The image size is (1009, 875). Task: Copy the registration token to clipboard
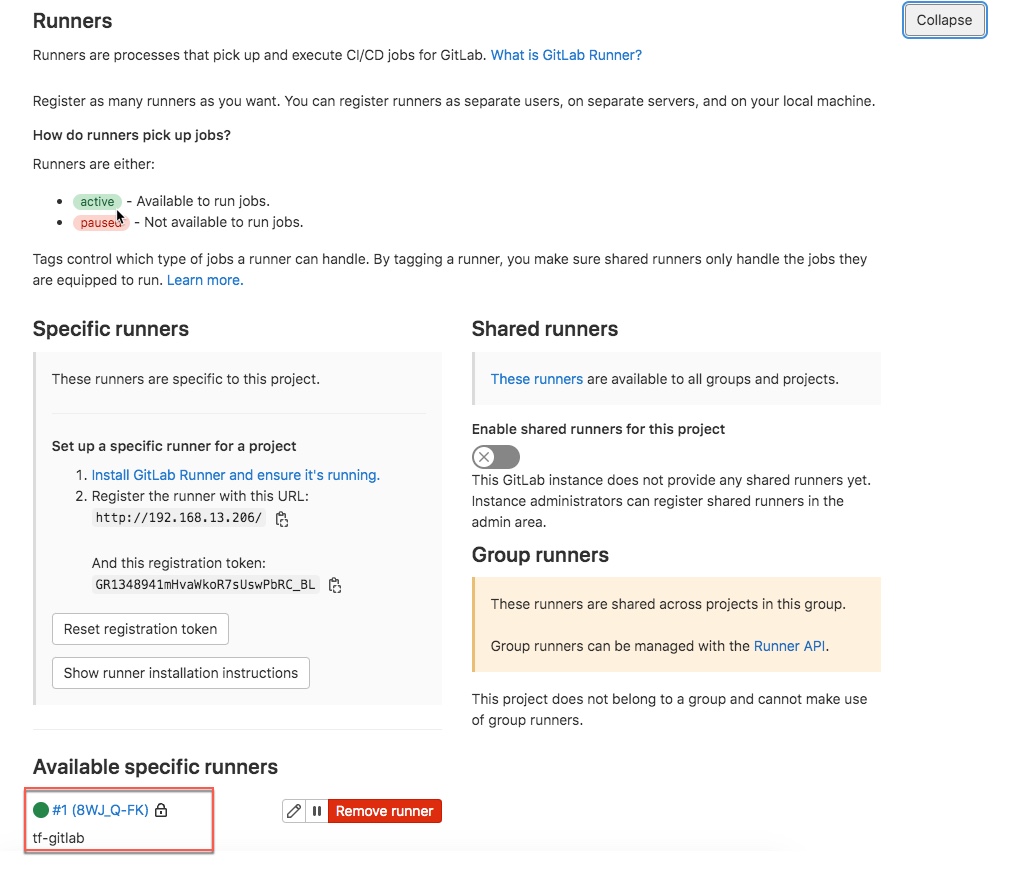pyautogui.click(x=335, y=585)
